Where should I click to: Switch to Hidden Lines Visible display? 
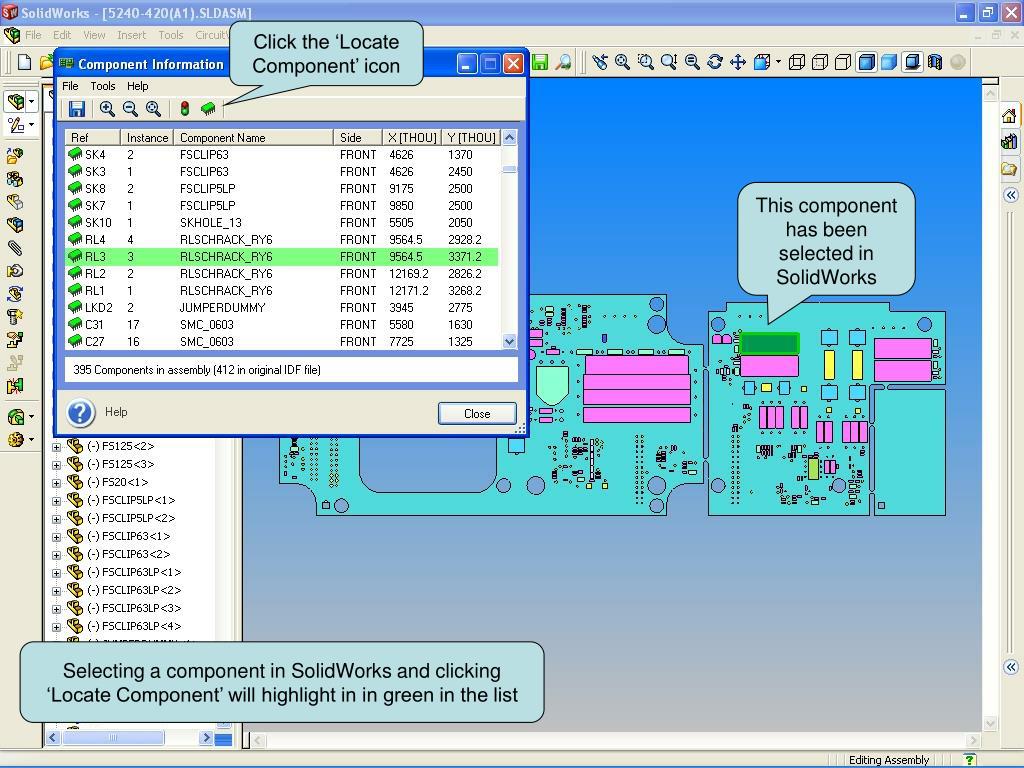(820, 62)
